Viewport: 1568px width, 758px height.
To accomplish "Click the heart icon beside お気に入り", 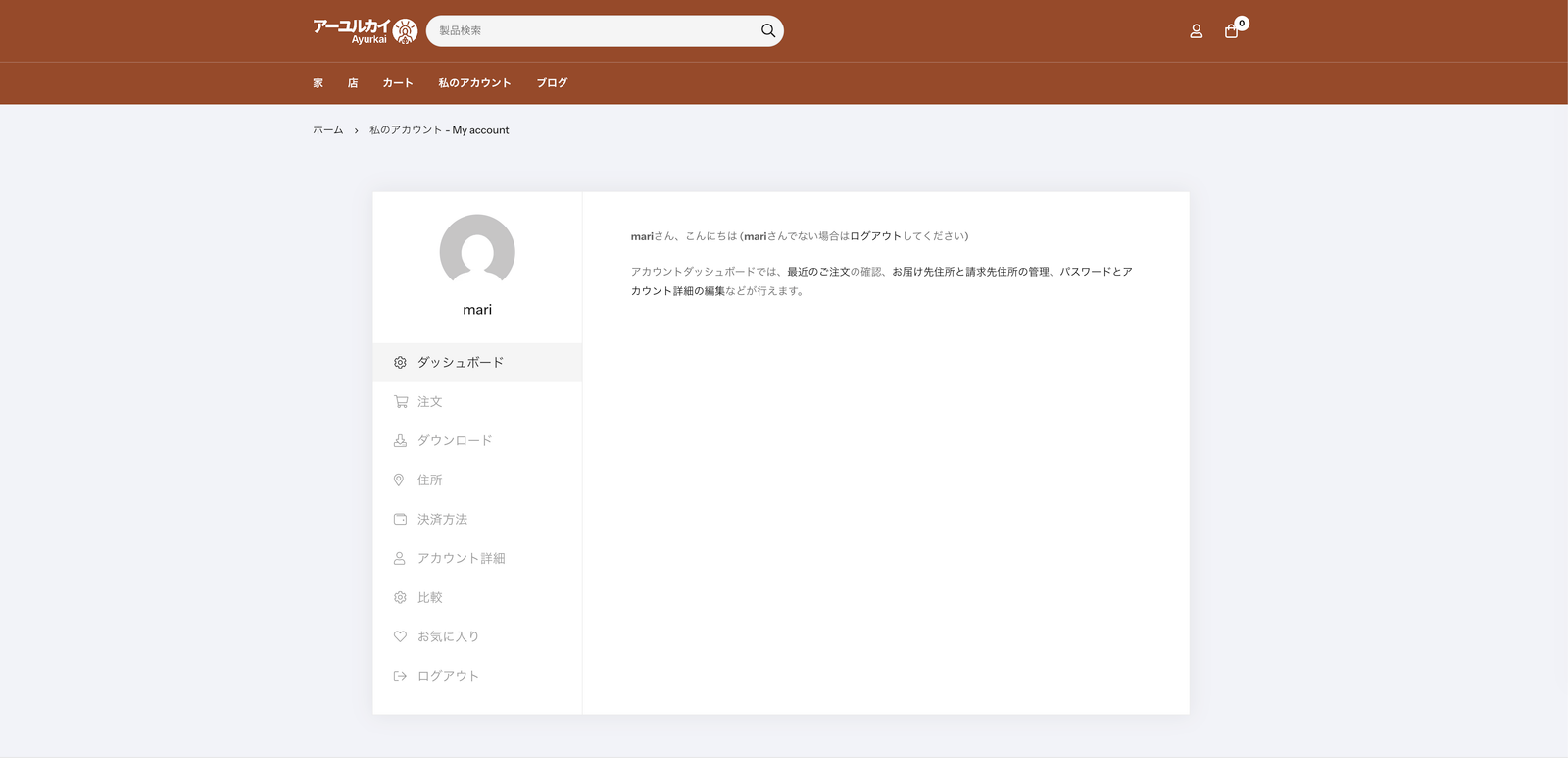I will pos(400,637).
